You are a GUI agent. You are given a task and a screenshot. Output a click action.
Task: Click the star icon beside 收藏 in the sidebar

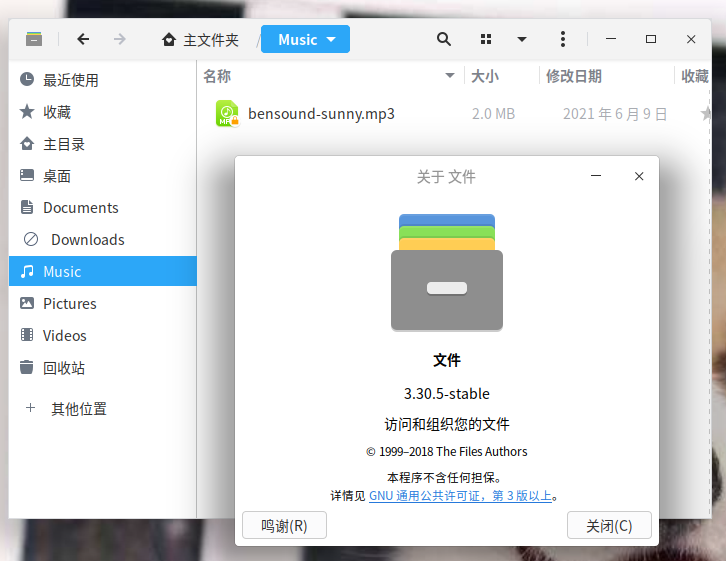coord(27,112)
